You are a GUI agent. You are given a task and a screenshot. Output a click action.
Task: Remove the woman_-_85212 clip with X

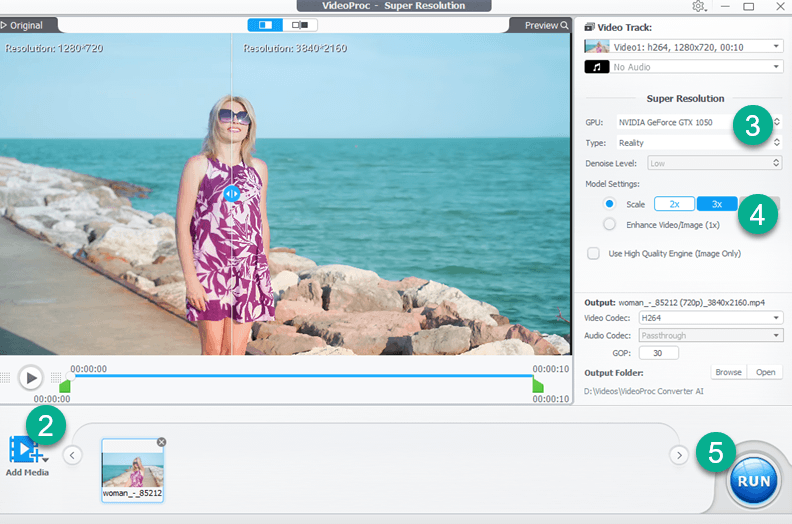point(161,442)
